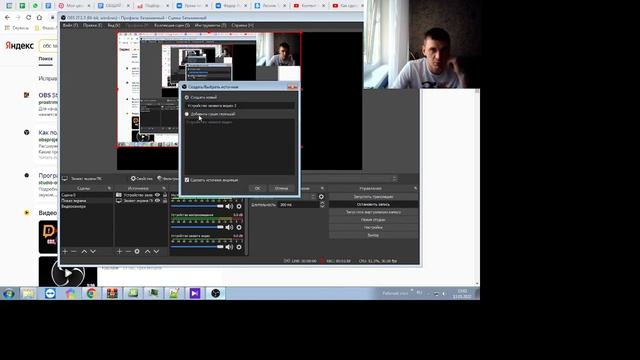
Task: Go to the Chrome home page icon
Action: [39, 18]
